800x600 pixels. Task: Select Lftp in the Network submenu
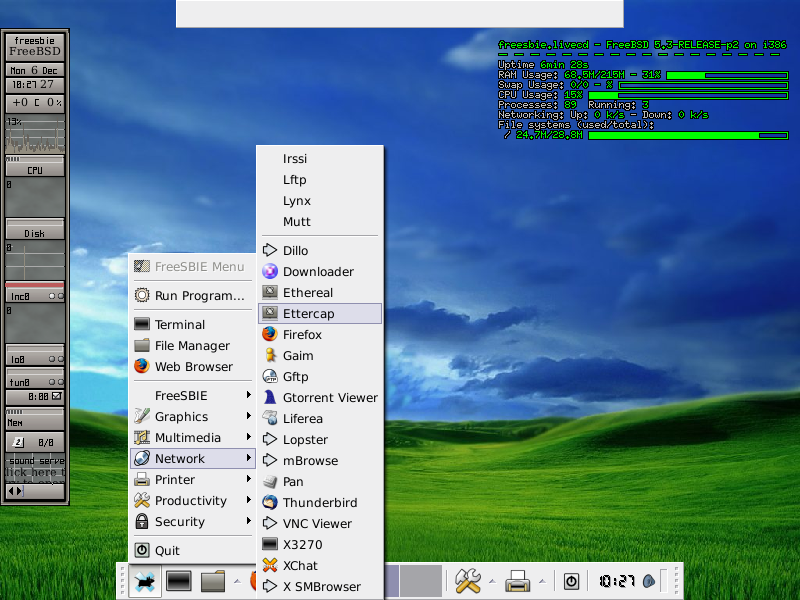point(320,180)
